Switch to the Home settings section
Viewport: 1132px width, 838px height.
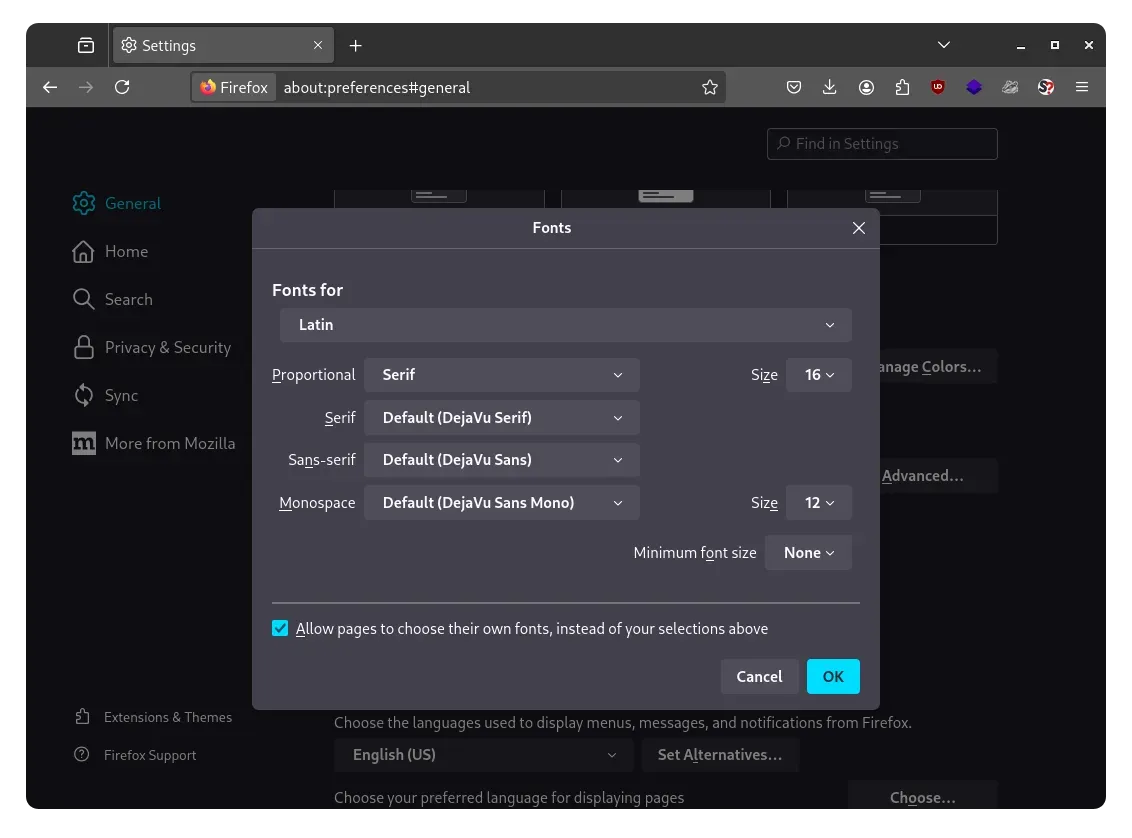126,251
